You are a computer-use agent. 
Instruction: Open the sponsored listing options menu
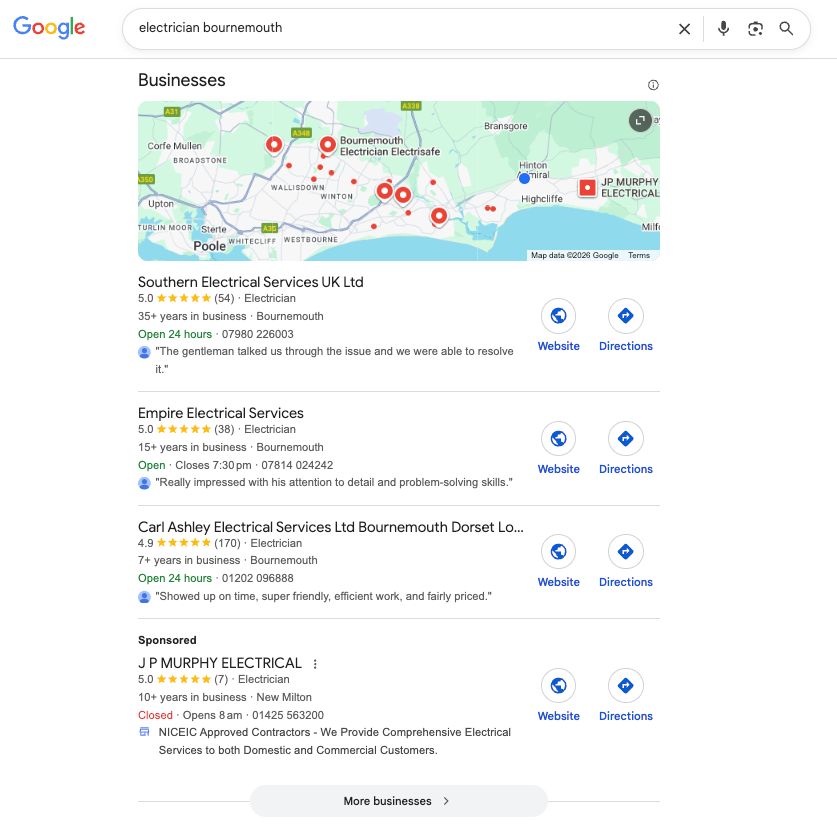coord(315,664)
